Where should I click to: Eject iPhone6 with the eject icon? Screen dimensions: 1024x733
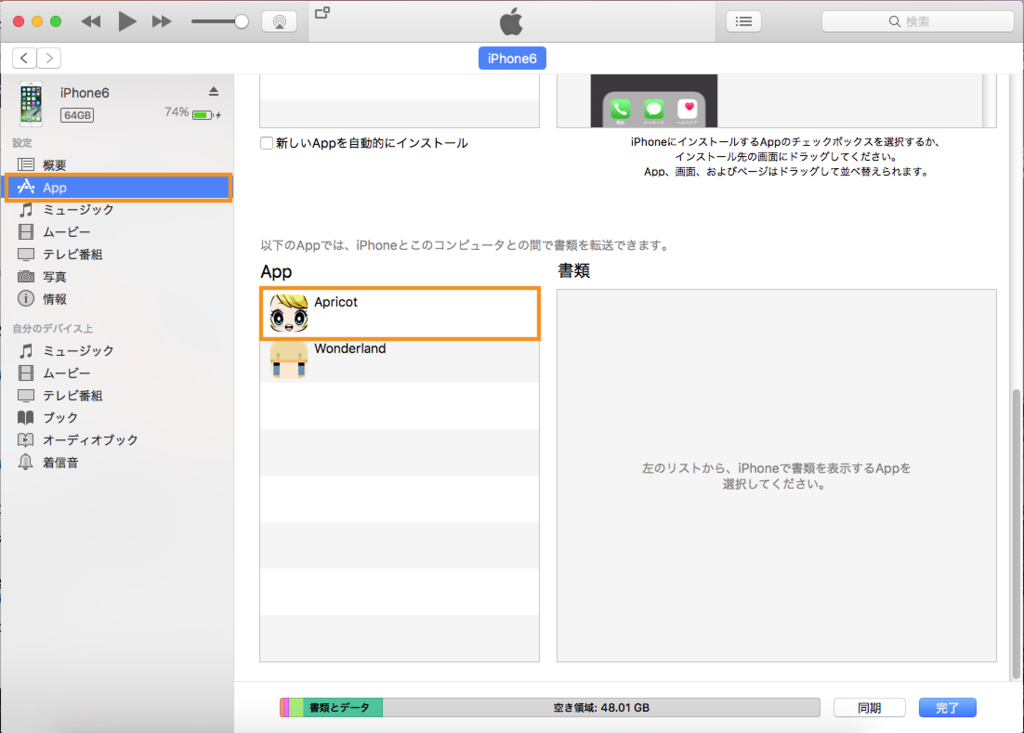(x=214, y=91)
